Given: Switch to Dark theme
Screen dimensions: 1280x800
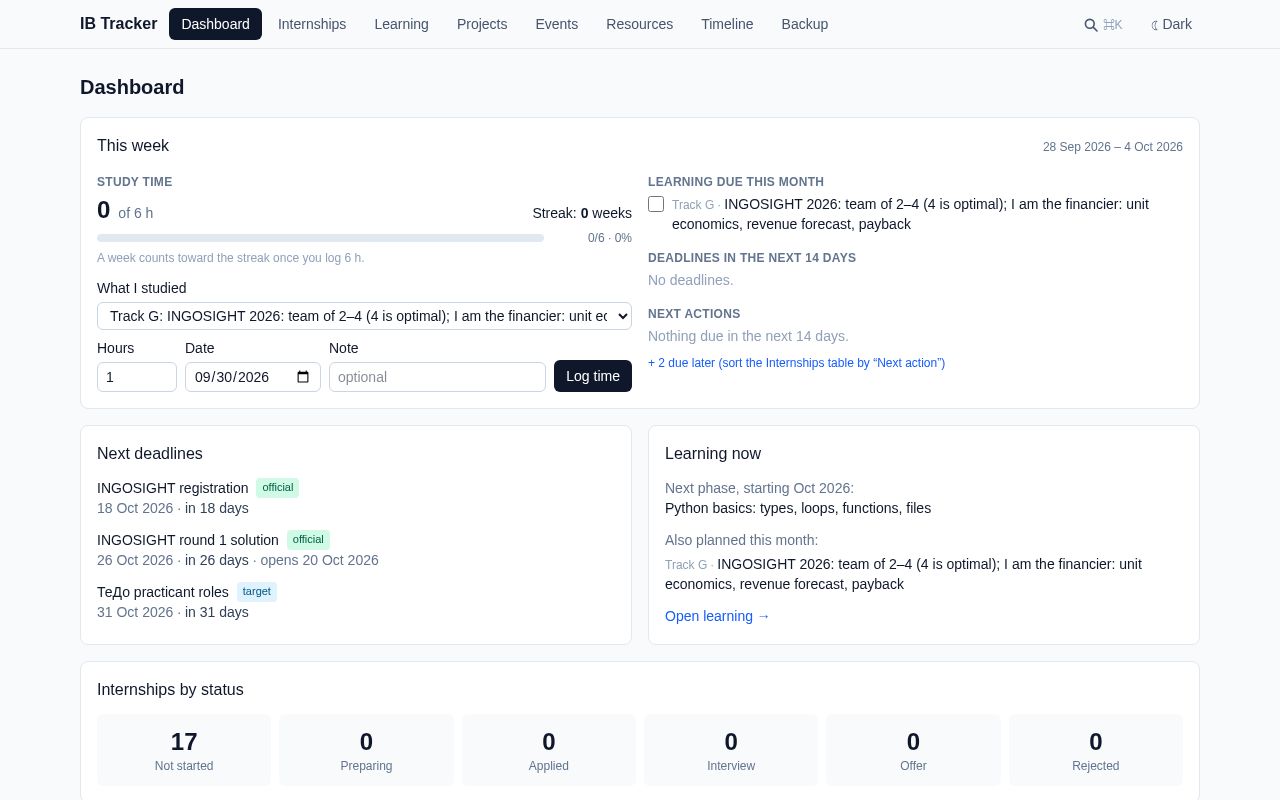Looking at the screenshot, I should point(1172,24).
